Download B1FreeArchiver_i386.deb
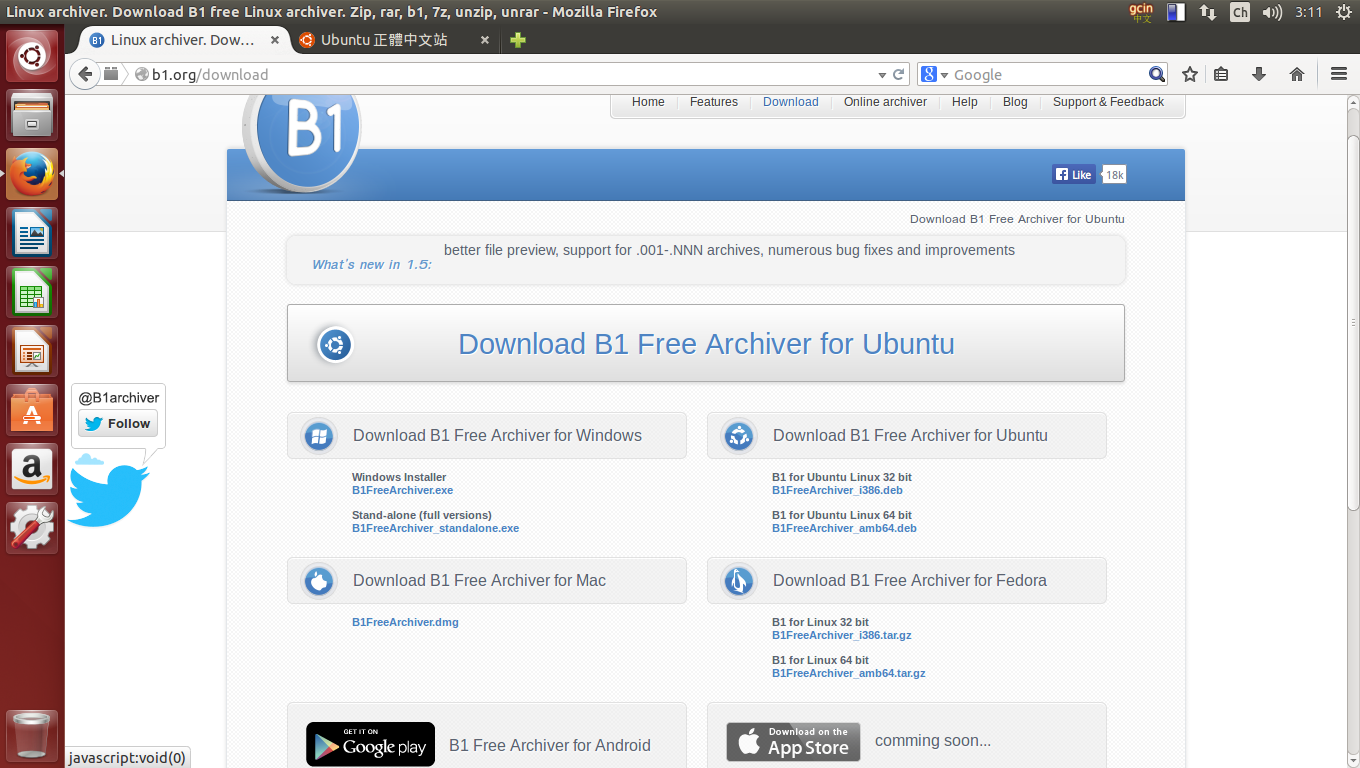 coord(837,490)
